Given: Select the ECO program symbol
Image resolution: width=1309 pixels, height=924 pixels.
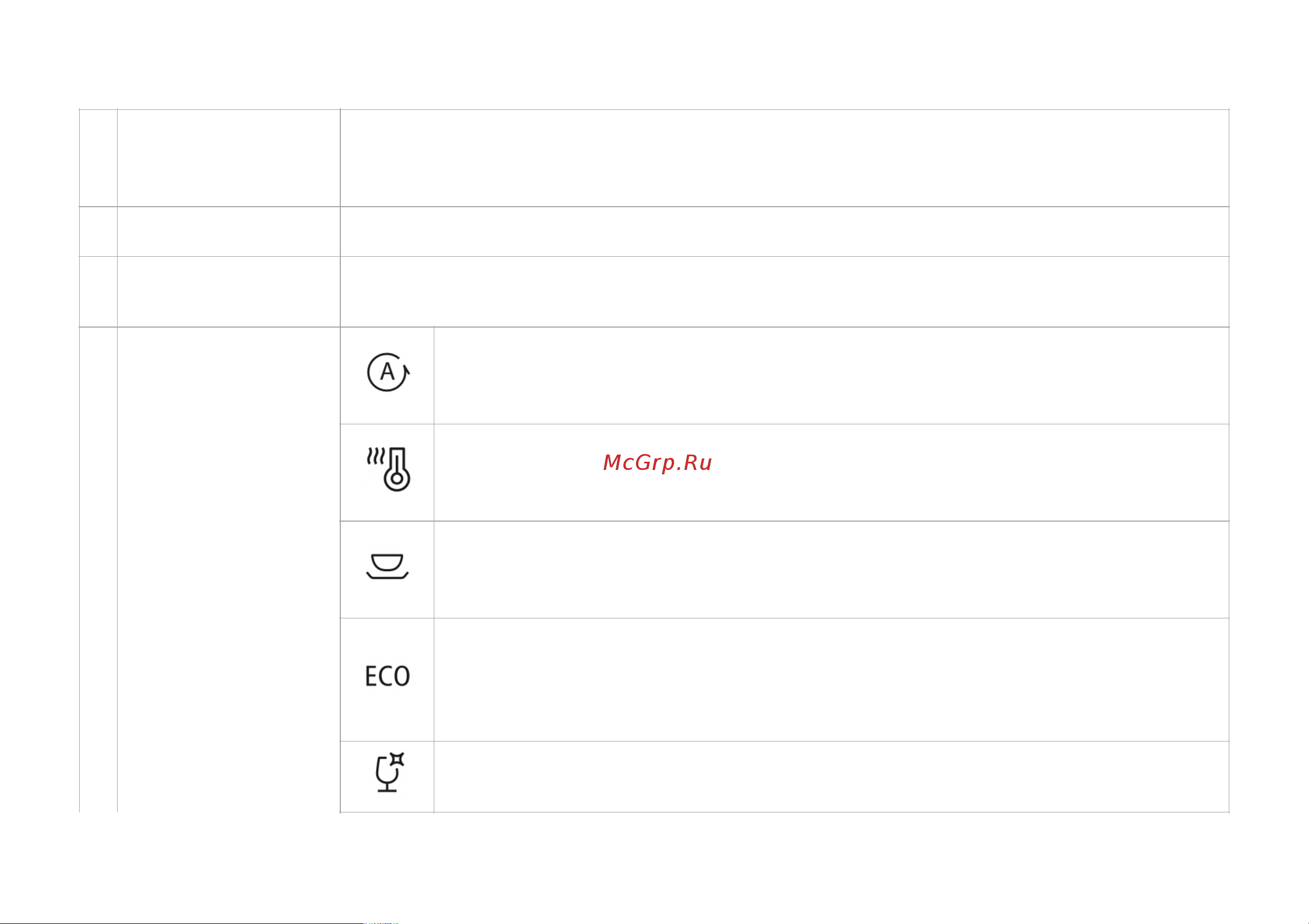Looking at the screenshot, I should 387,676.
